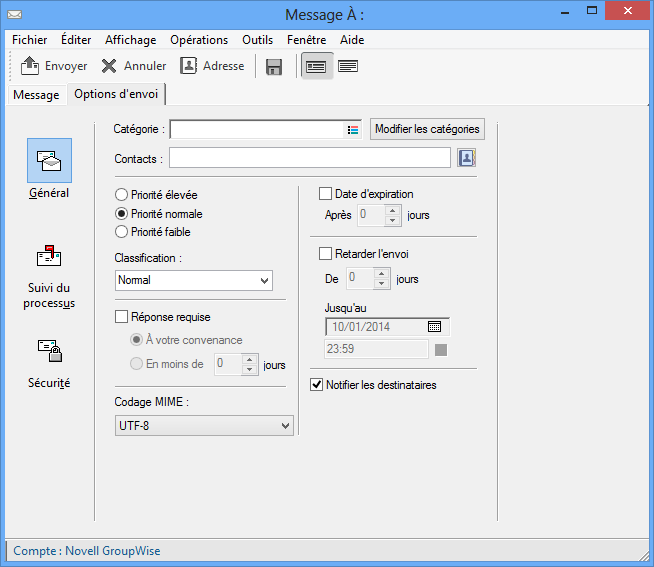Increase Retarder De jours spinner
Viewport: 654px width, 567px height.
point(381,274)
